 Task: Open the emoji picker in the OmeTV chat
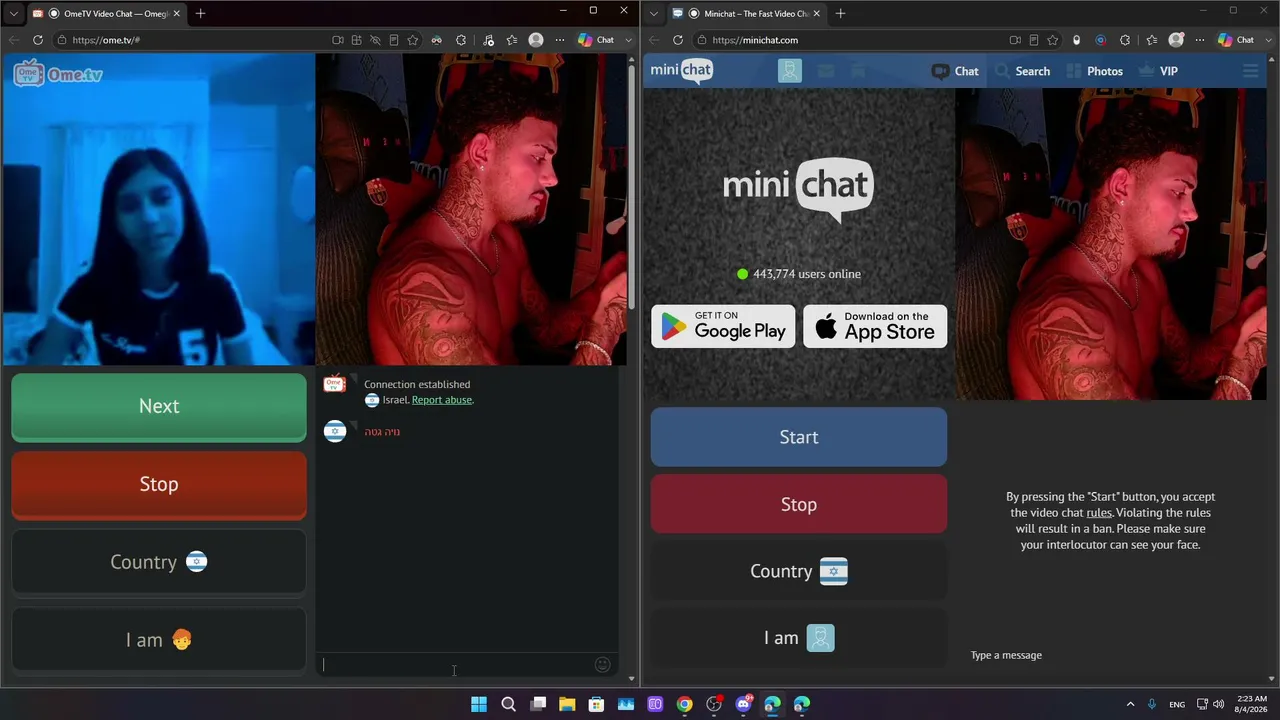[x=602, y=665]
